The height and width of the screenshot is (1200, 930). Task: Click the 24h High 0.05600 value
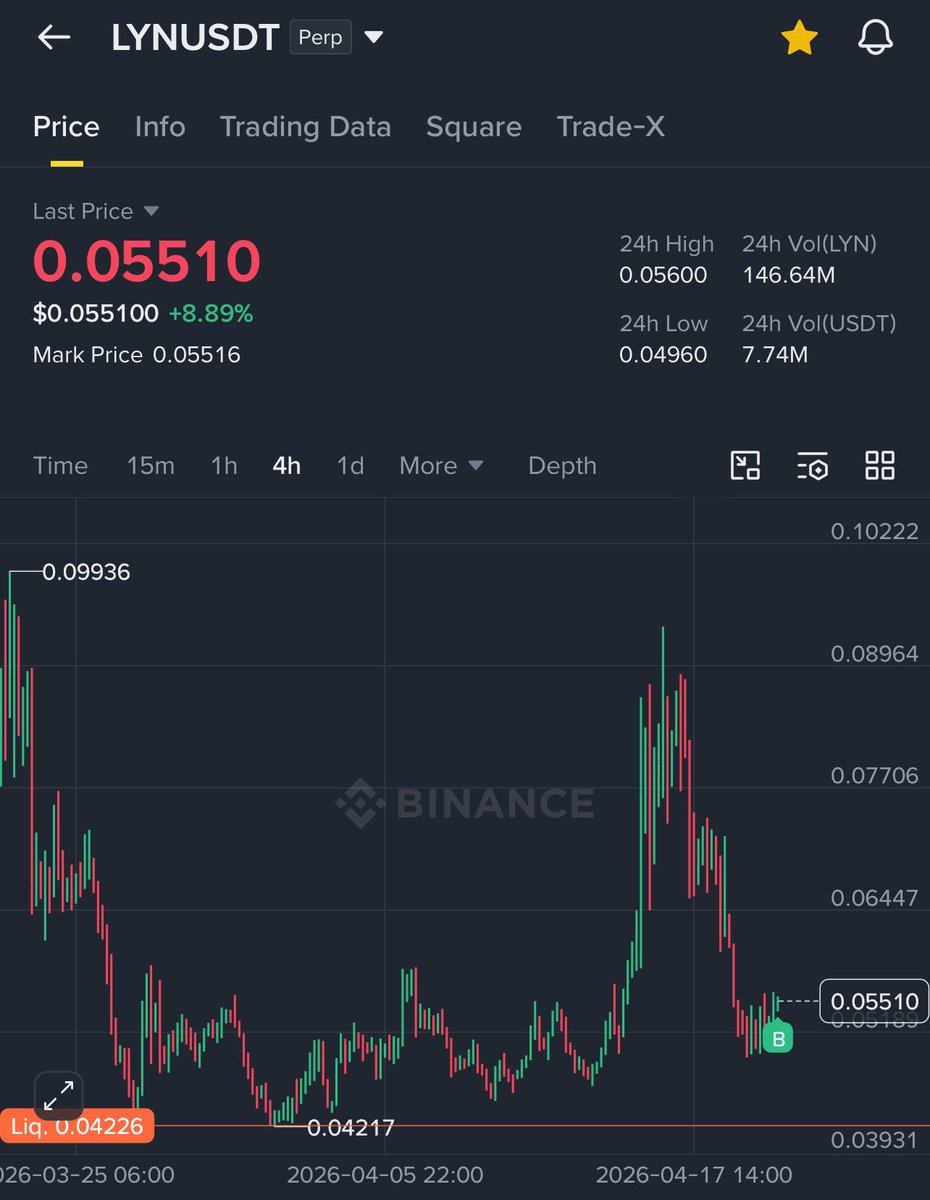[x=663, y=275]
